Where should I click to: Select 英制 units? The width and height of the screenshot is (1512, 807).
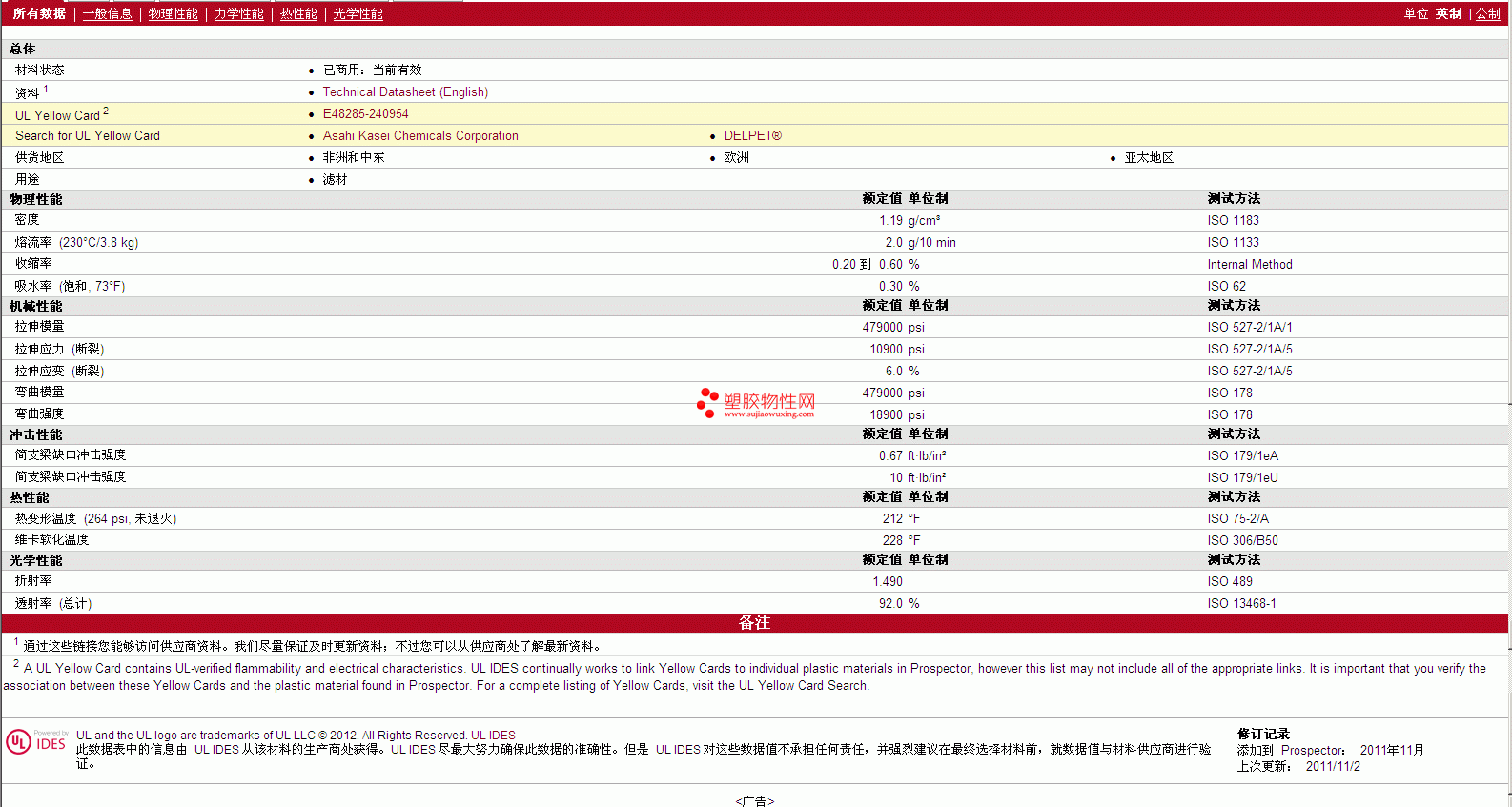click(x=1449, y=13)
